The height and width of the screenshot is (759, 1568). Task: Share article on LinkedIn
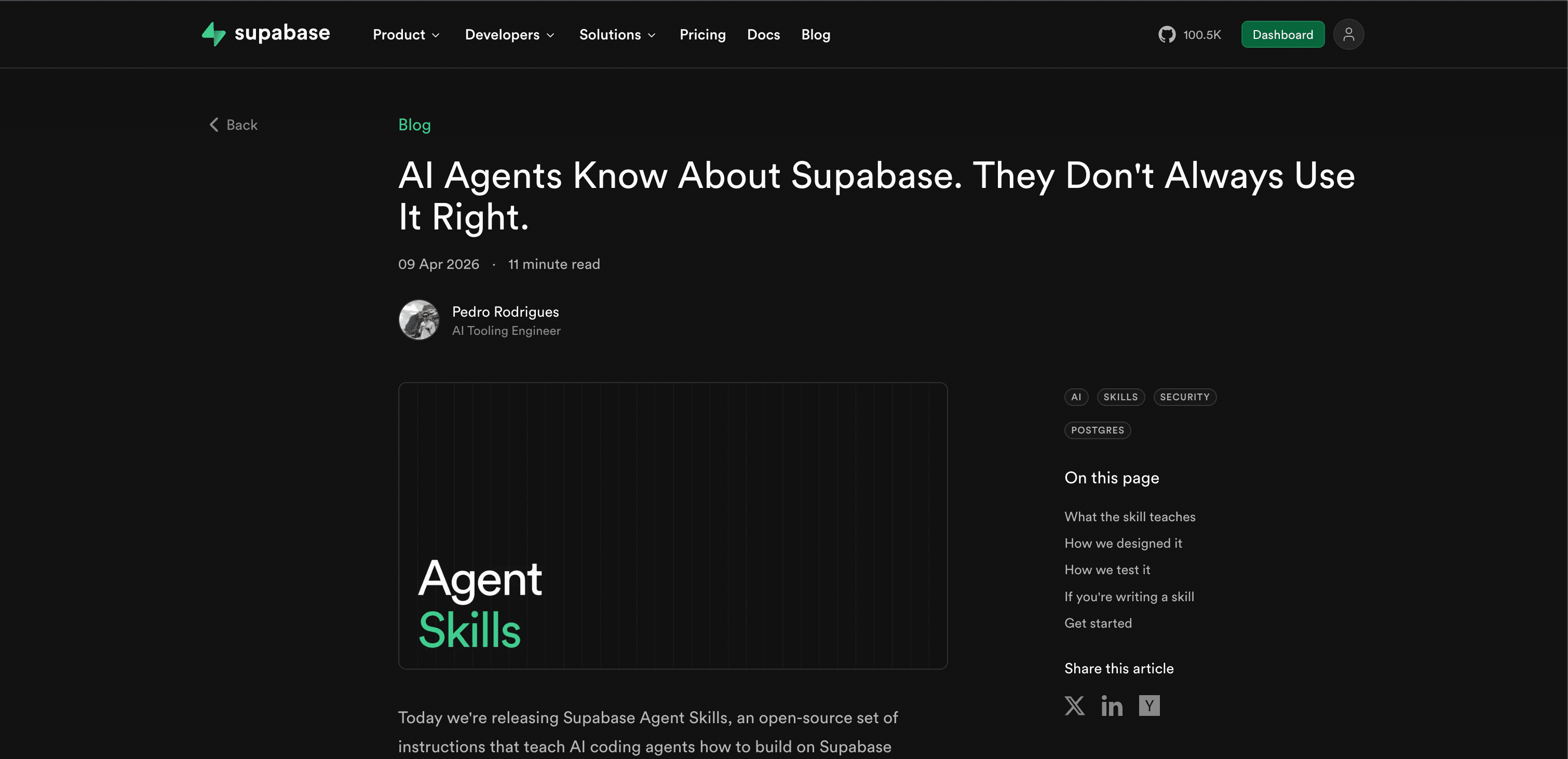click(x=1112, y=706)
